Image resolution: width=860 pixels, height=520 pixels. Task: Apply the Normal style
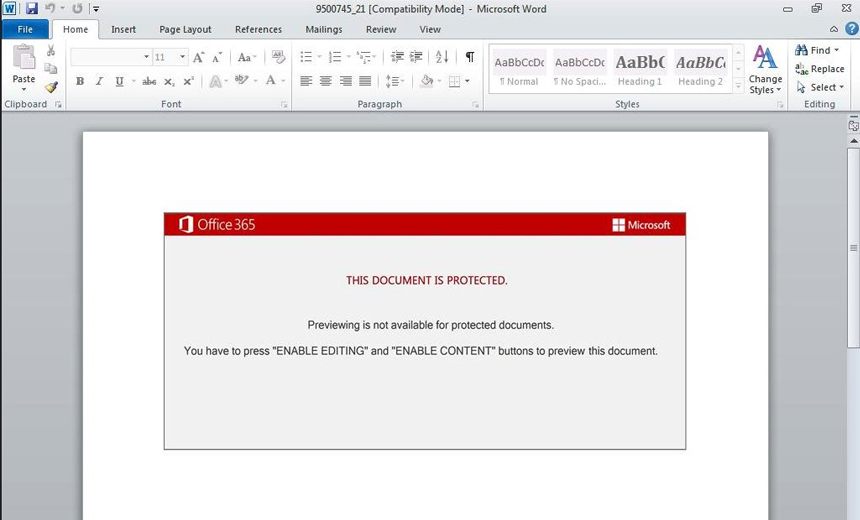(x=519, y=70)
